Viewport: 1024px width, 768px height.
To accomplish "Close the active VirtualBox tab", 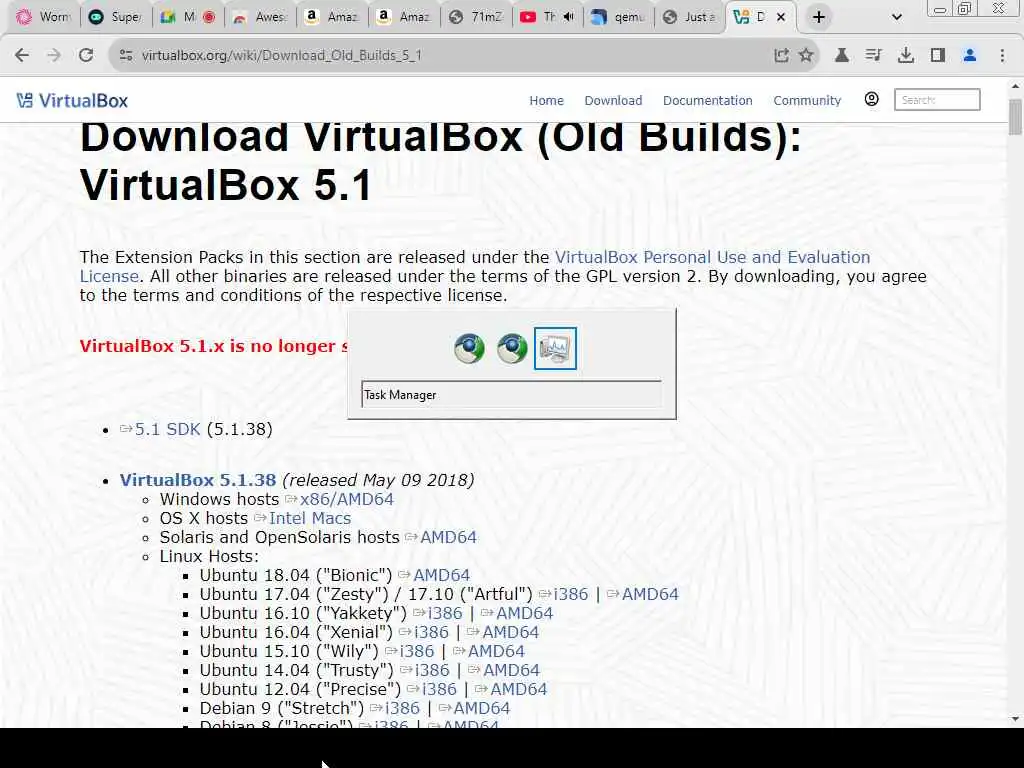I will click(x=780, y=18).
